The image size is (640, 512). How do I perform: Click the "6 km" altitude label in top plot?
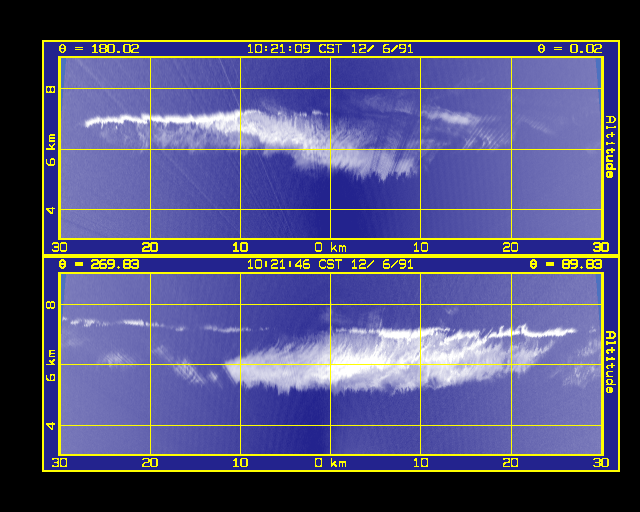[x=51, y=149]
